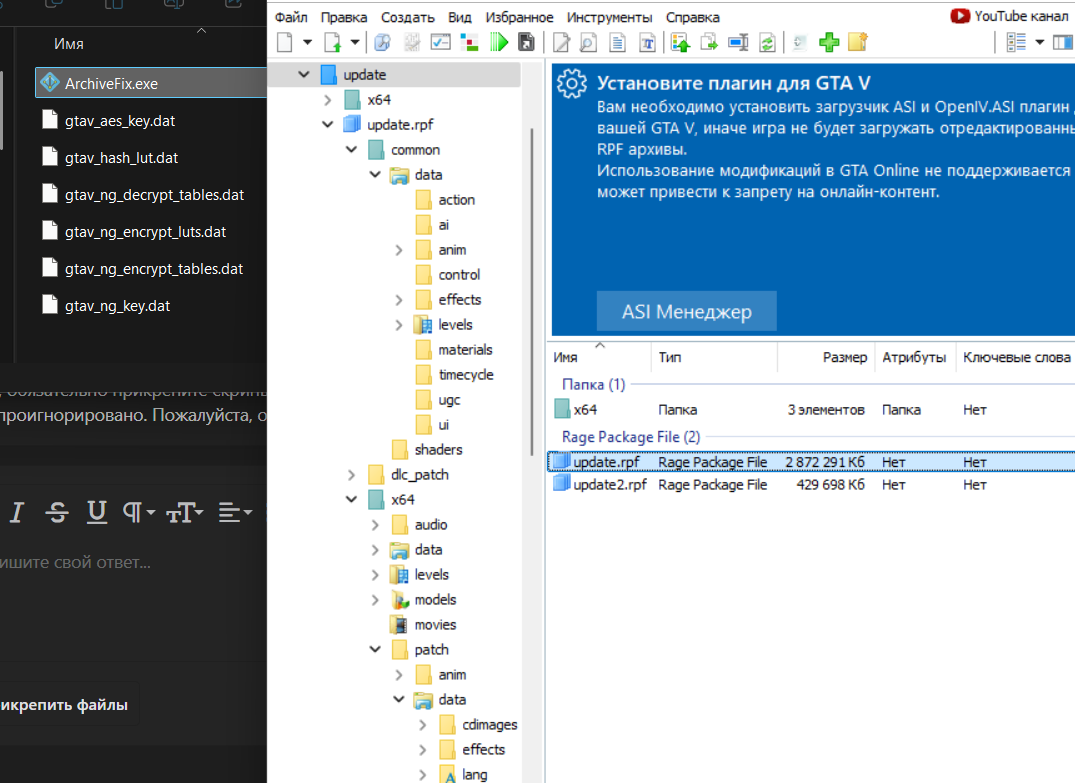Click the add files icon with green up arrow
This screenshot has width=1075, height=783.
[680, 43]
